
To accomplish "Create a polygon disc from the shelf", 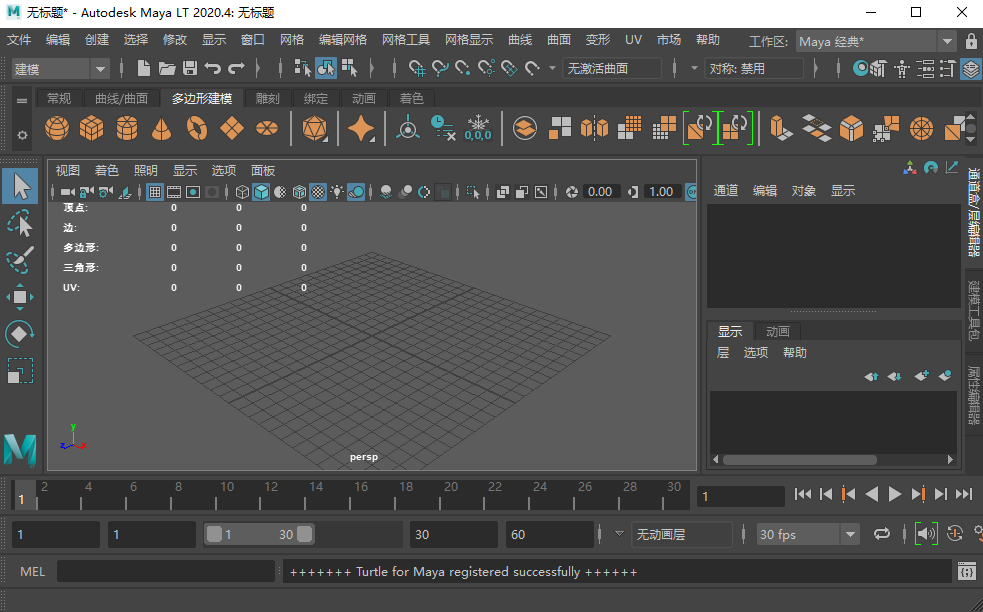I will coord(267,128).
